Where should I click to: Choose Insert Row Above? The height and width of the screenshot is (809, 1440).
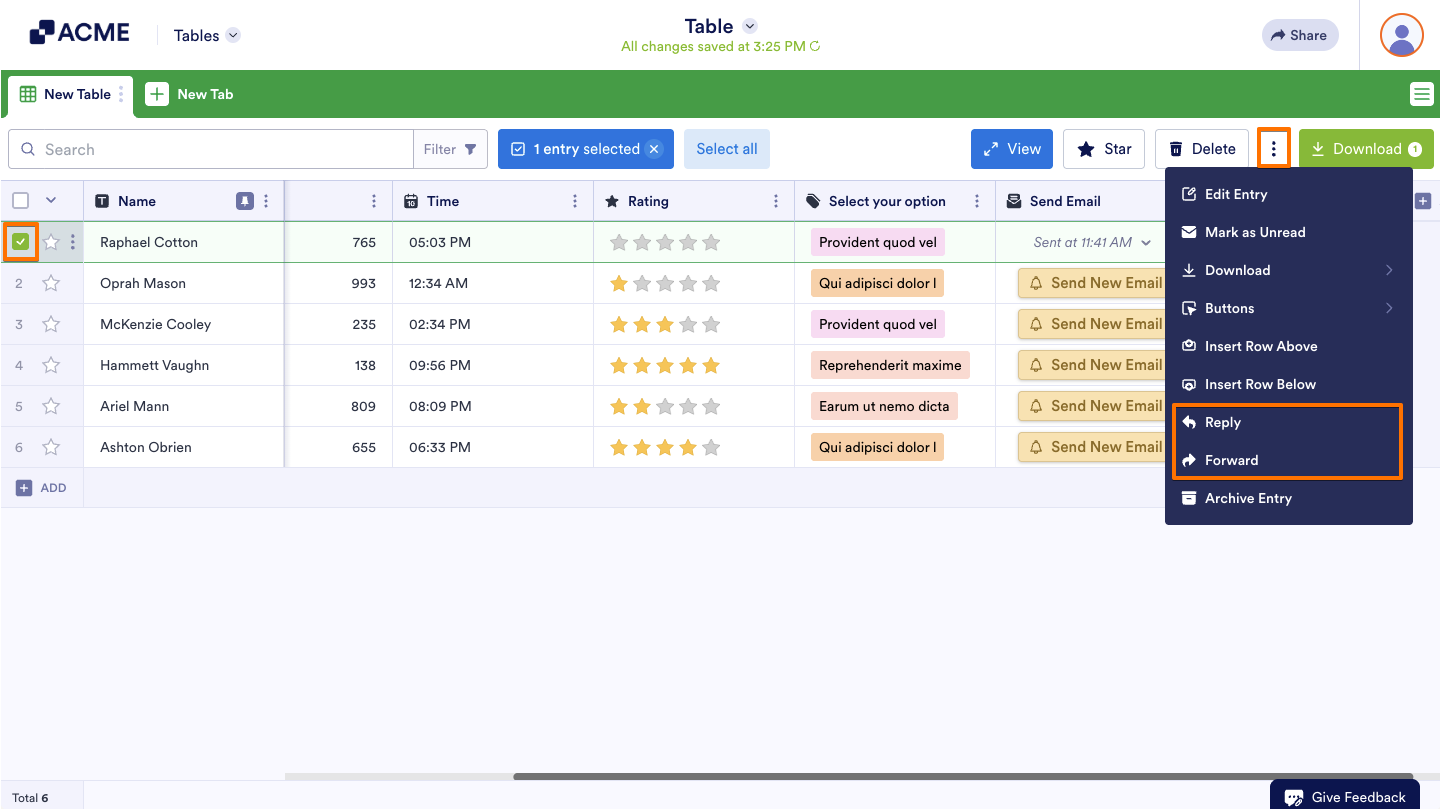[x=1289, y=346]
